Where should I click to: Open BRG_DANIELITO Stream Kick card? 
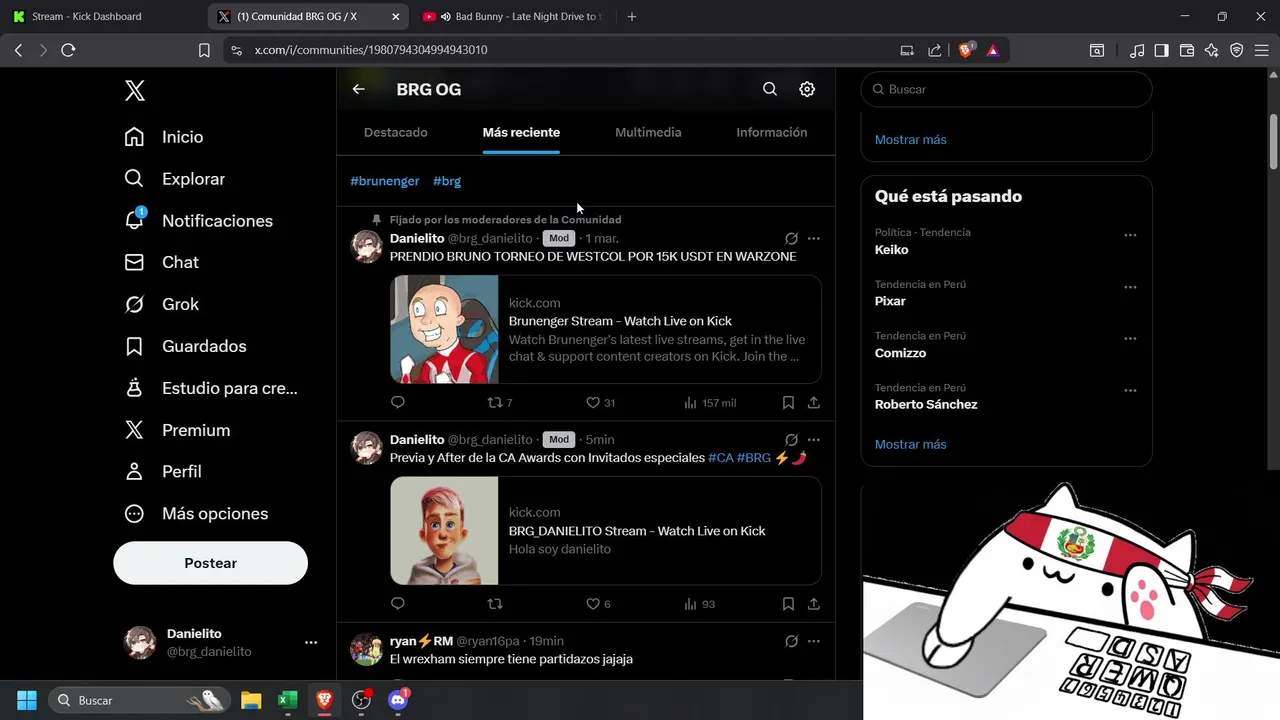[x=606, y=530]
